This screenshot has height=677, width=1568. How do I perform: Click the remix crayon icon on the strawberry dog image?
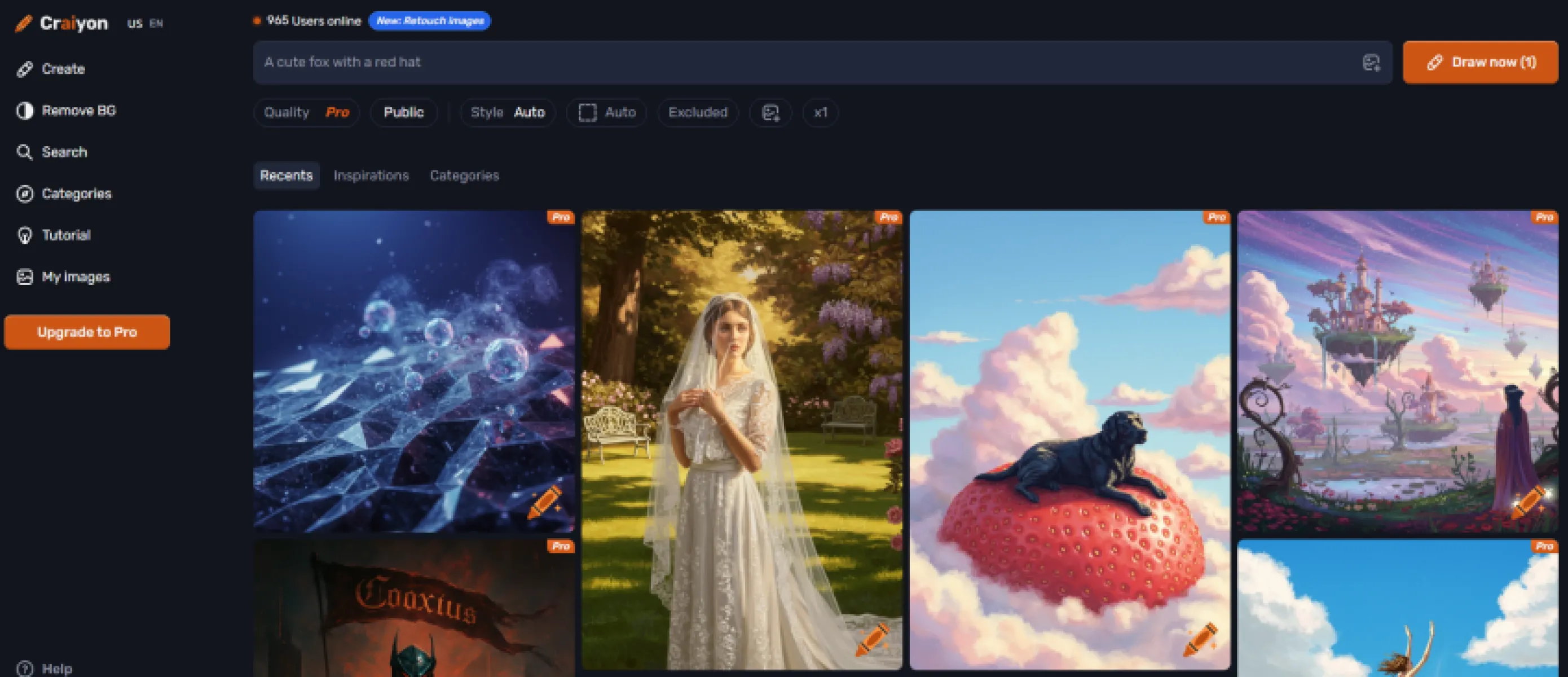1200,640
